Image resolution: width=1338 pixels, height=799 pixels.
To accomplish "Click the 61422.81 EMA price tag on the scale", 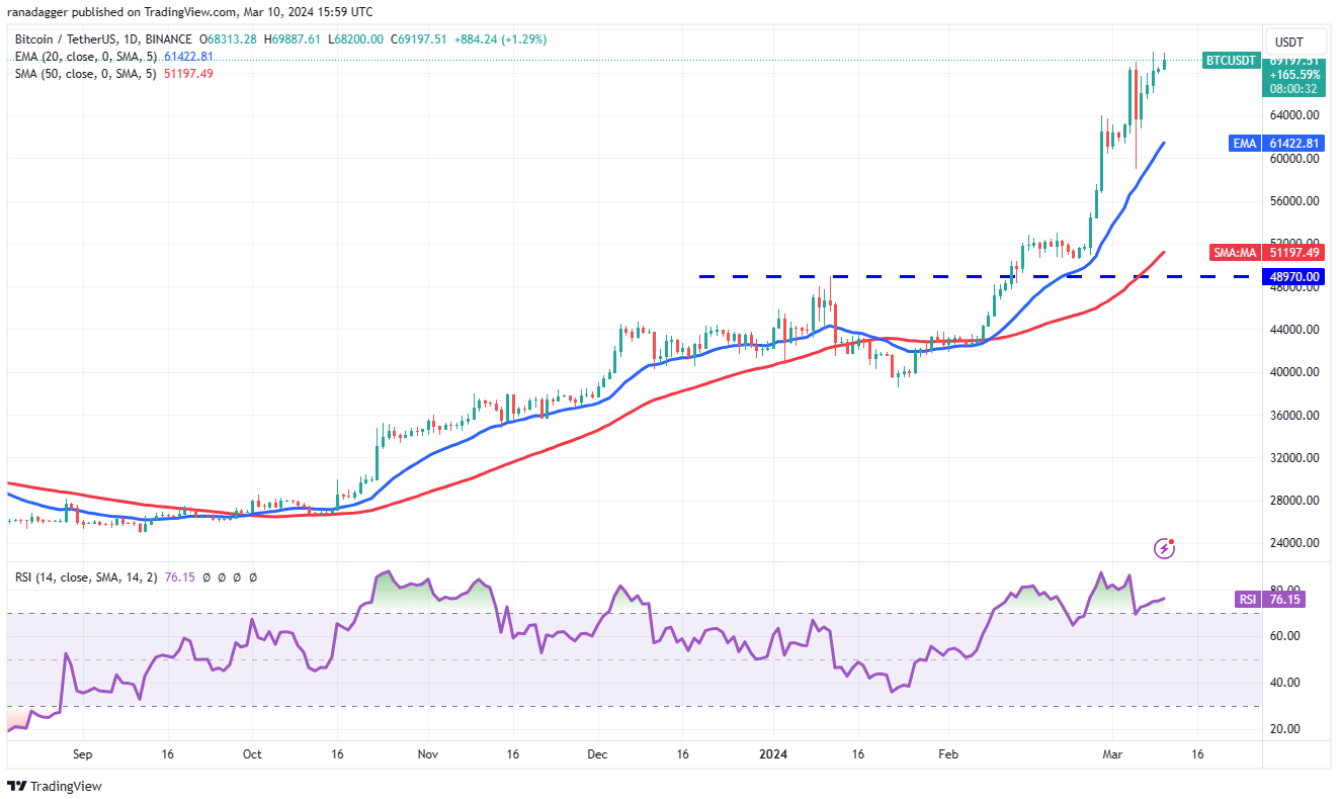I will [1296, 143].
